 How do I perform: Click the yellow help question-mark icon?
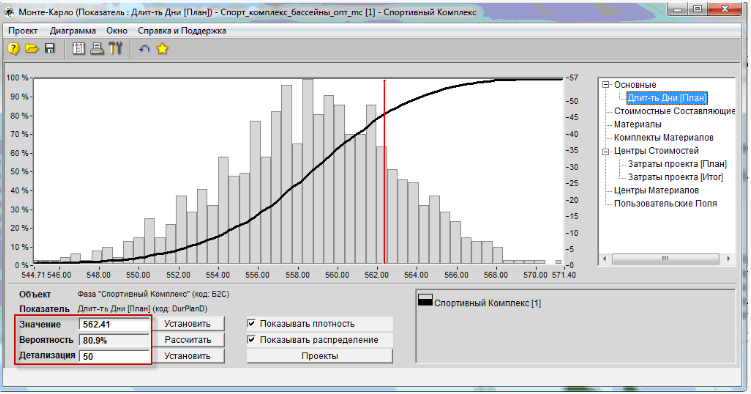(x=14, y=49)
